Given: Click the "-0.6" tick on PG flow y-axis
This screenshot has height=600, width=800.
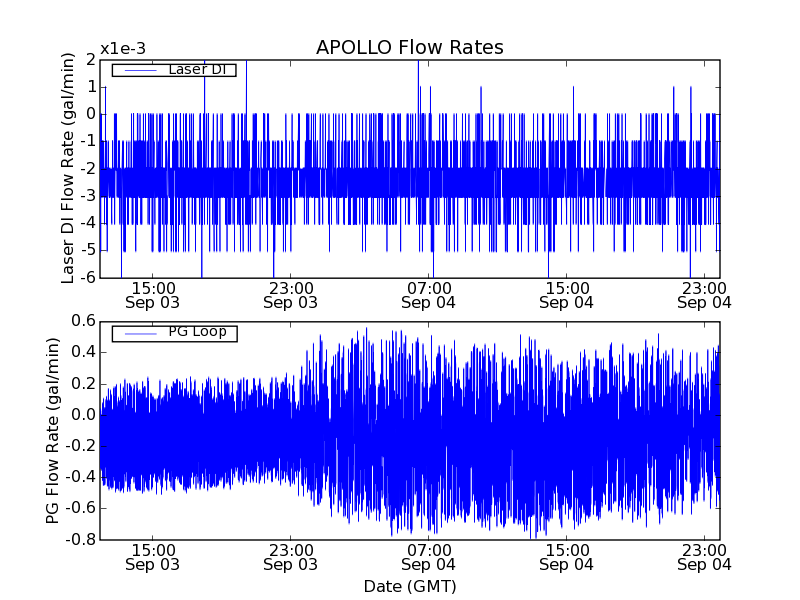Looking at the screenshot, I should (x=81, y=508).
